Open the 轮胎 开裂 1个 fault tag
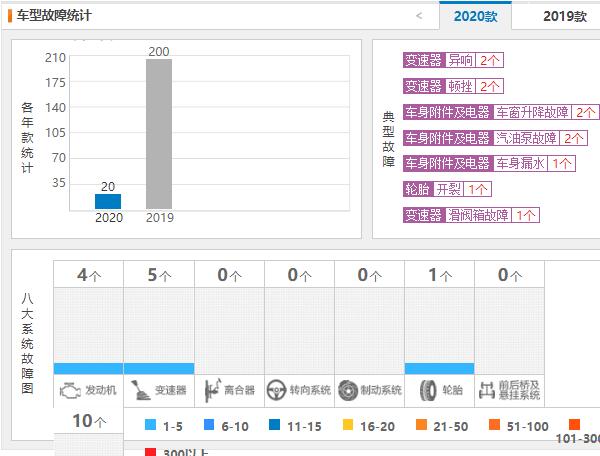 pos(447,189)
